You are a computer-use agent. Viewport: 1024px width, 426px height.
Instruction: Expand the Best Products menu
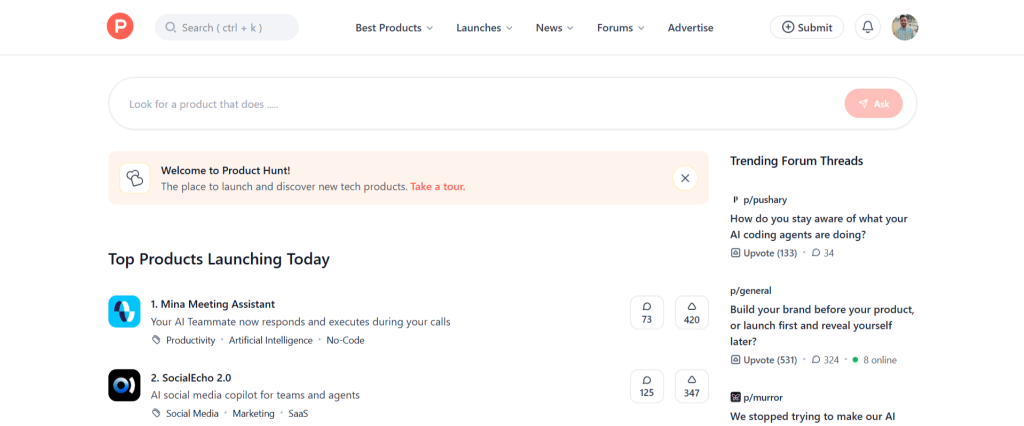[394, 27]
